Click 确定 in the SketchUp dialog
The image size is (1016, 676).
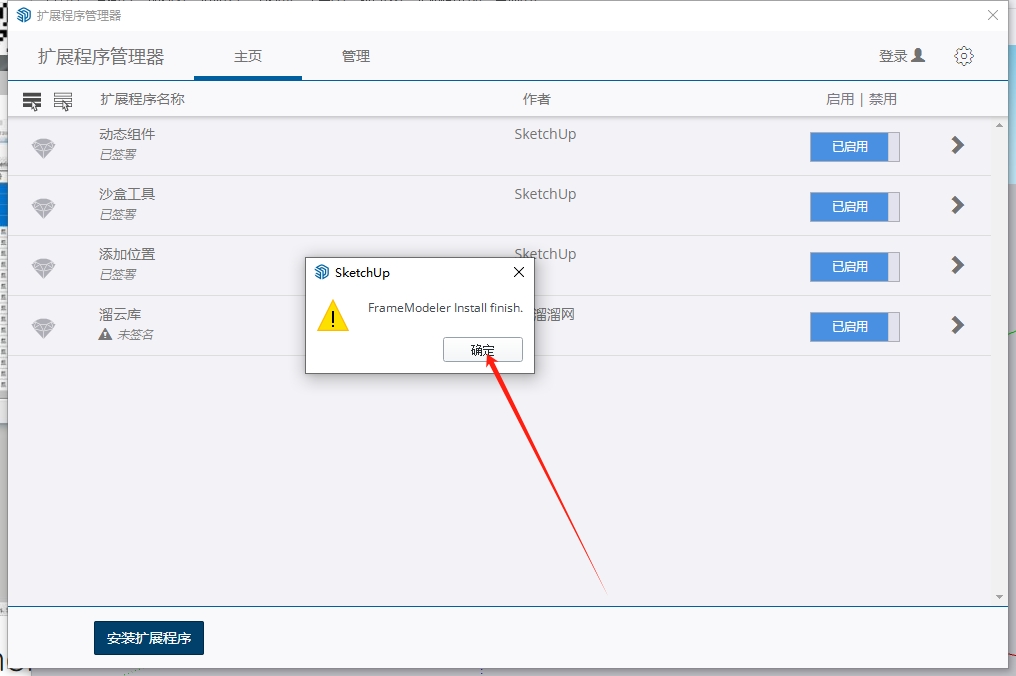pyautogui.click(x=483, y=350)
